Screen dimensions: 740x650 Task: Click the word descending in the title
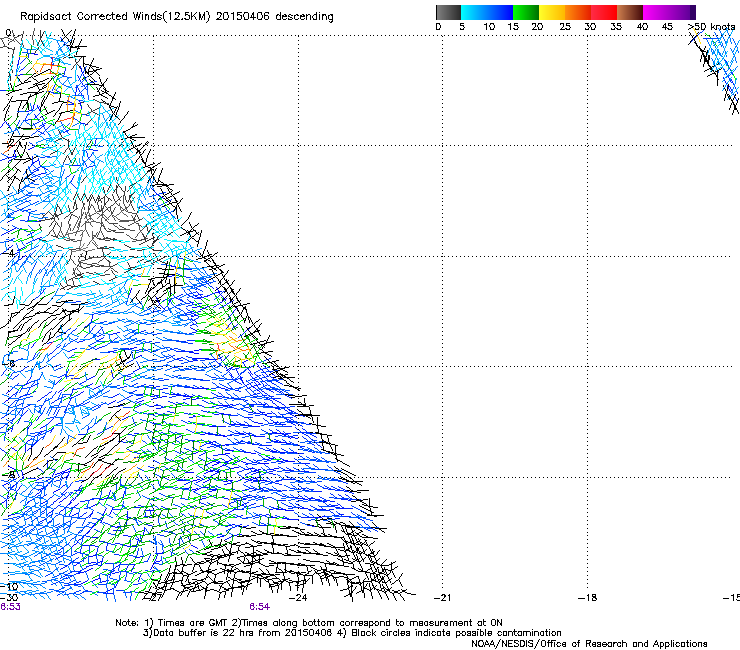304,17
